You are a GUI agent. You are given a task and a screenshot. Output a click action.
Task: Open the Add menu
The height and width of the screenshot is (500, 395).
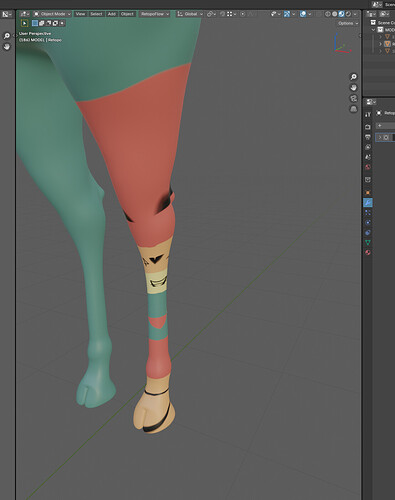pos(111,14)
